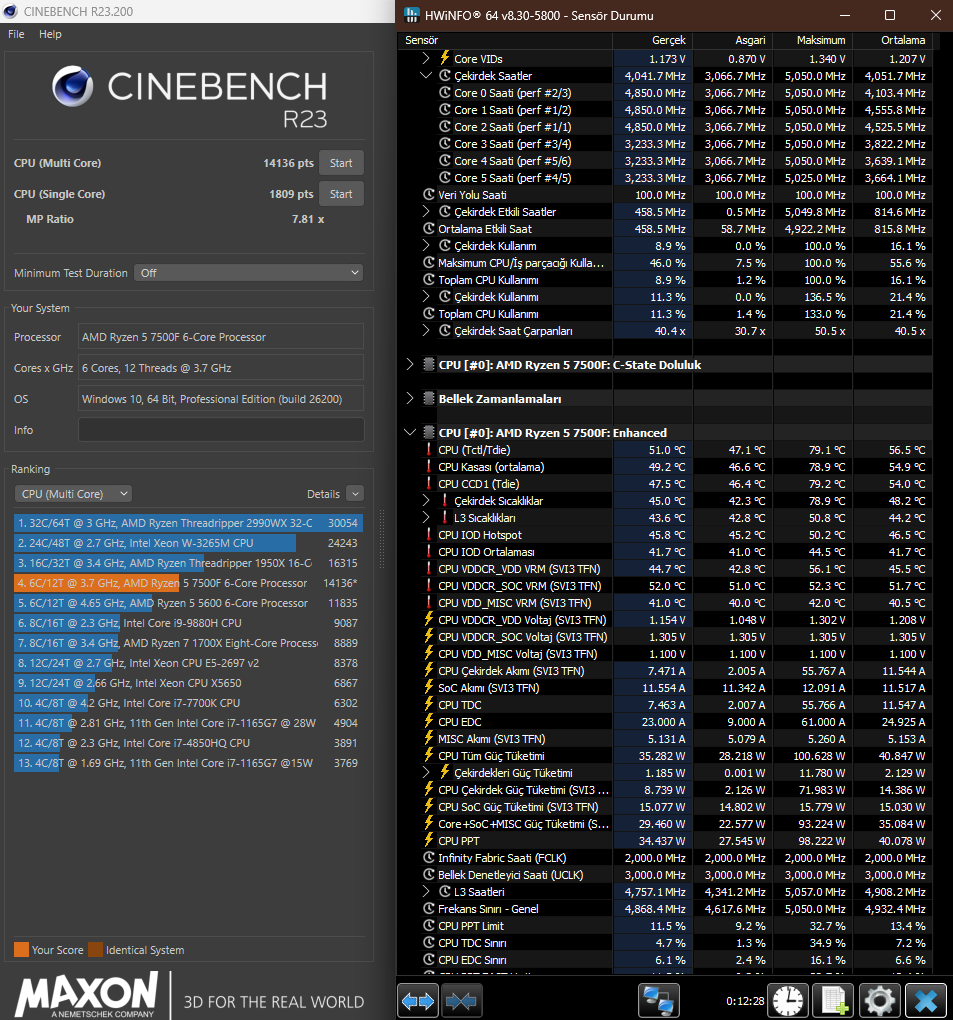
Task: Collapse the Ryzen 5 7500F Enhanced group
Action: click(x=410, y=432)
